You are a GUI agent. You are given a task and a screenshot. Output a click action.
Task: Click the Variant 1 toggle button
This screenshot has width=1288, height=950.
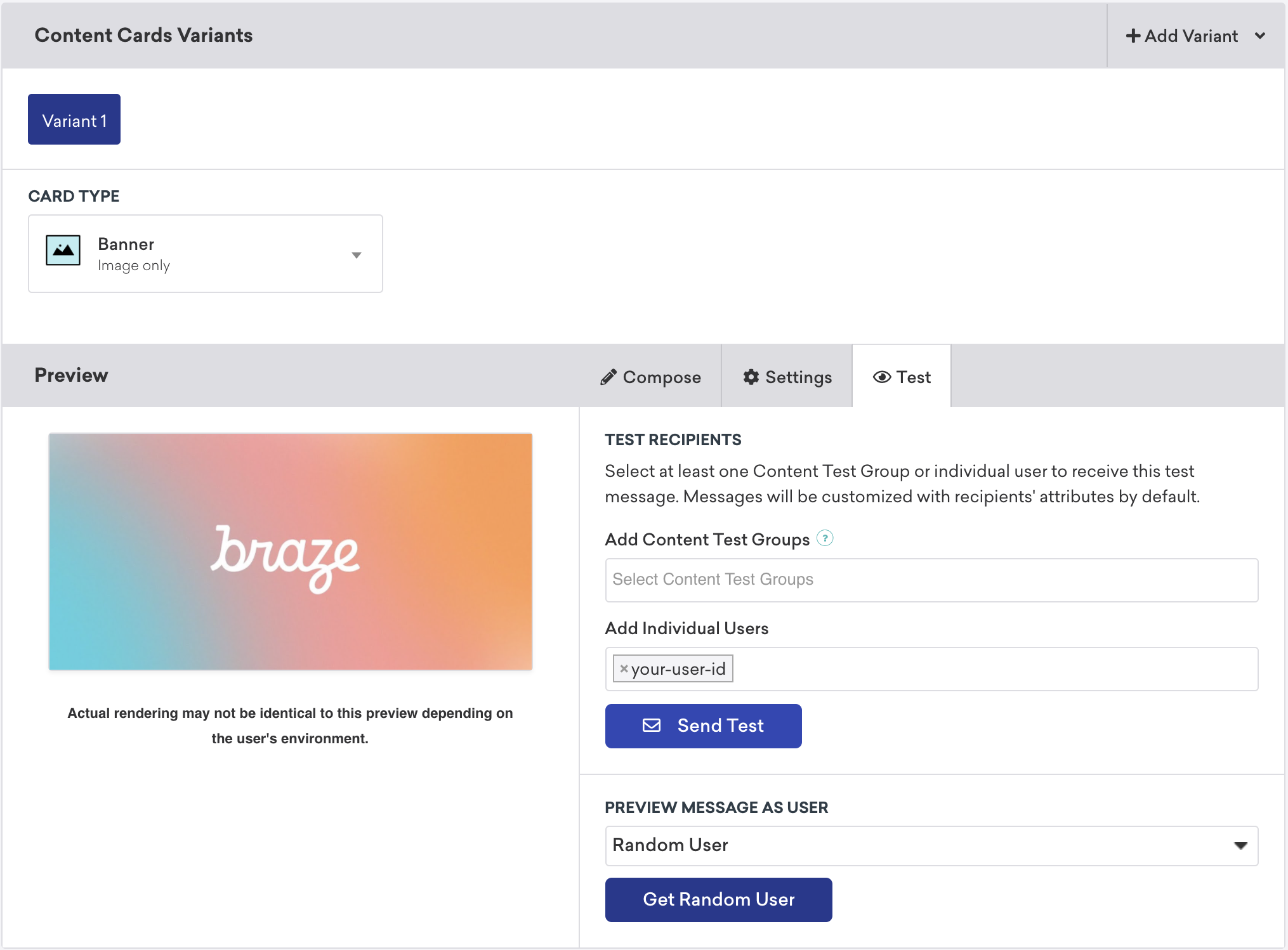74,121
